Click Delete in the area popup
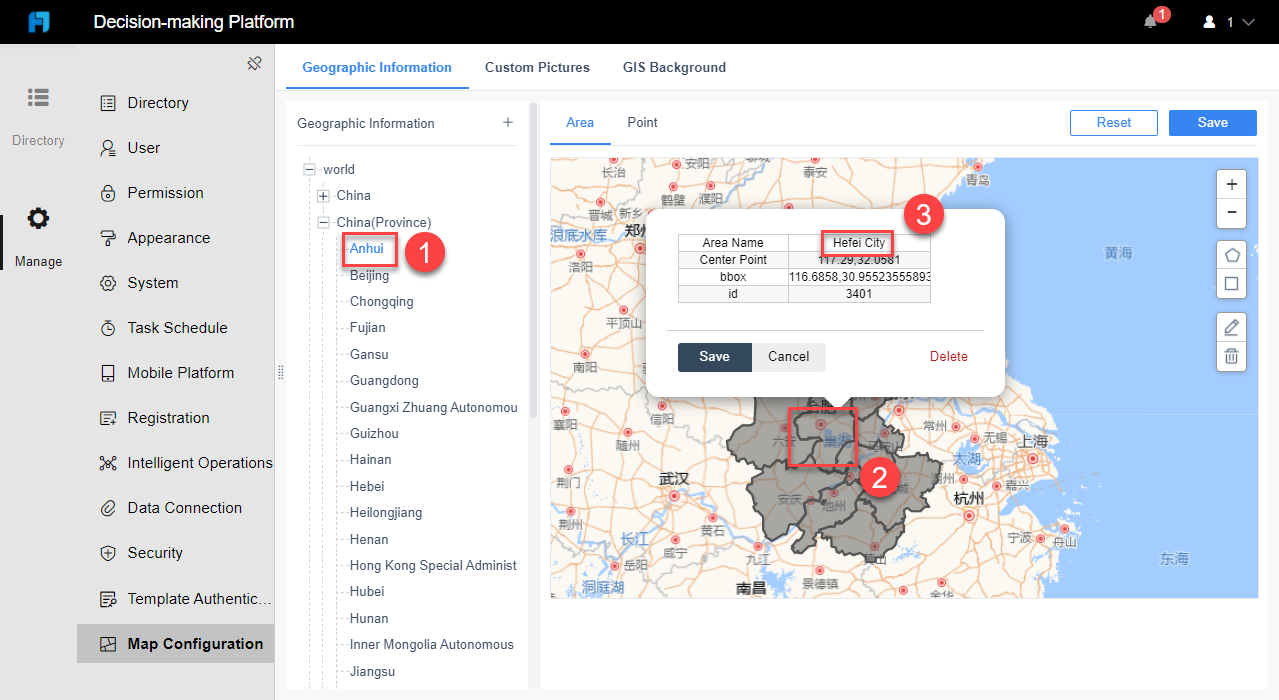This screenshot has height=700, width=1279. click(x=949, y=357)
